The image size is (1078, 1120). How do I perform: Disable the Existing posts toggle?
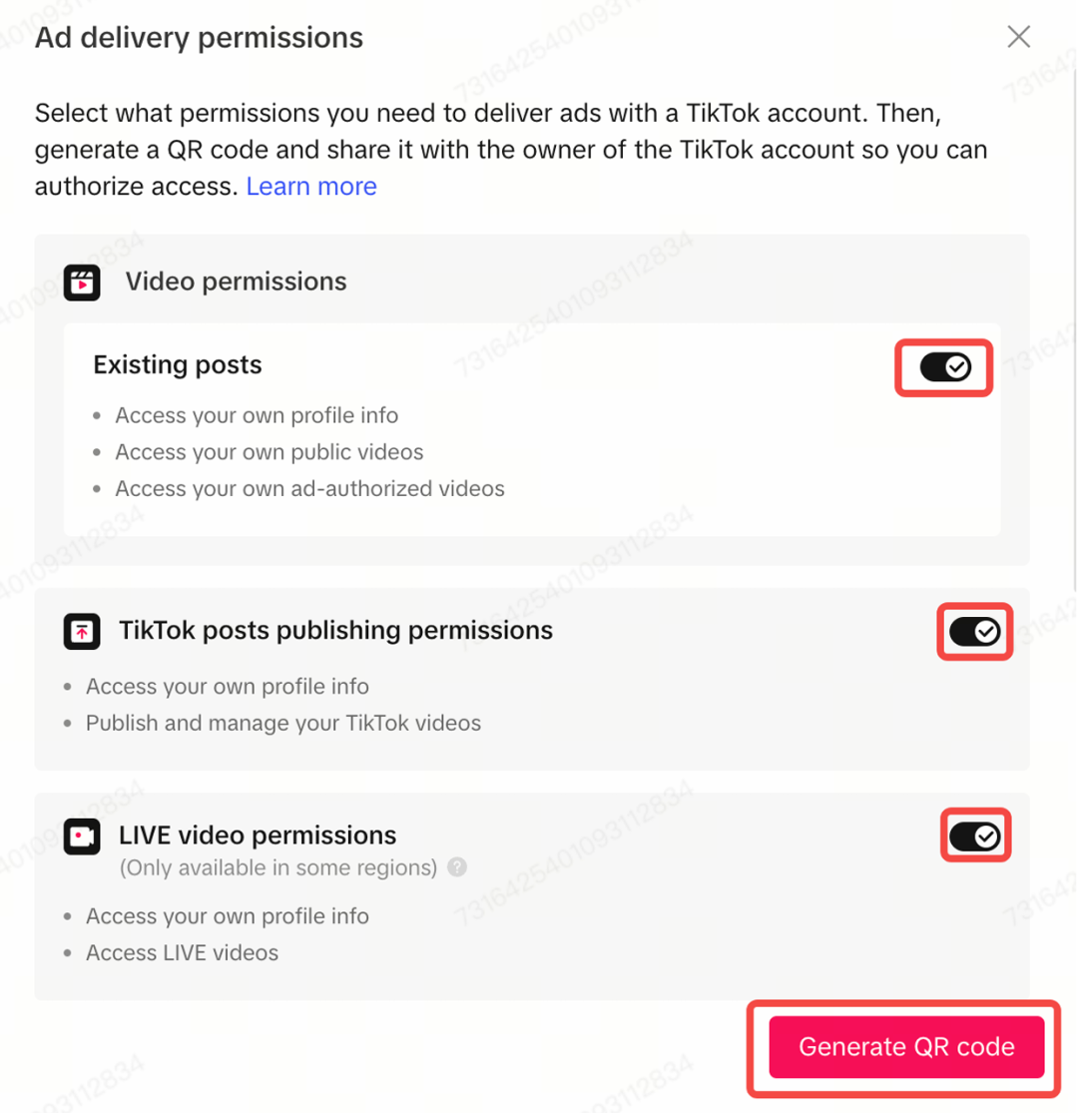click(944, 367)
